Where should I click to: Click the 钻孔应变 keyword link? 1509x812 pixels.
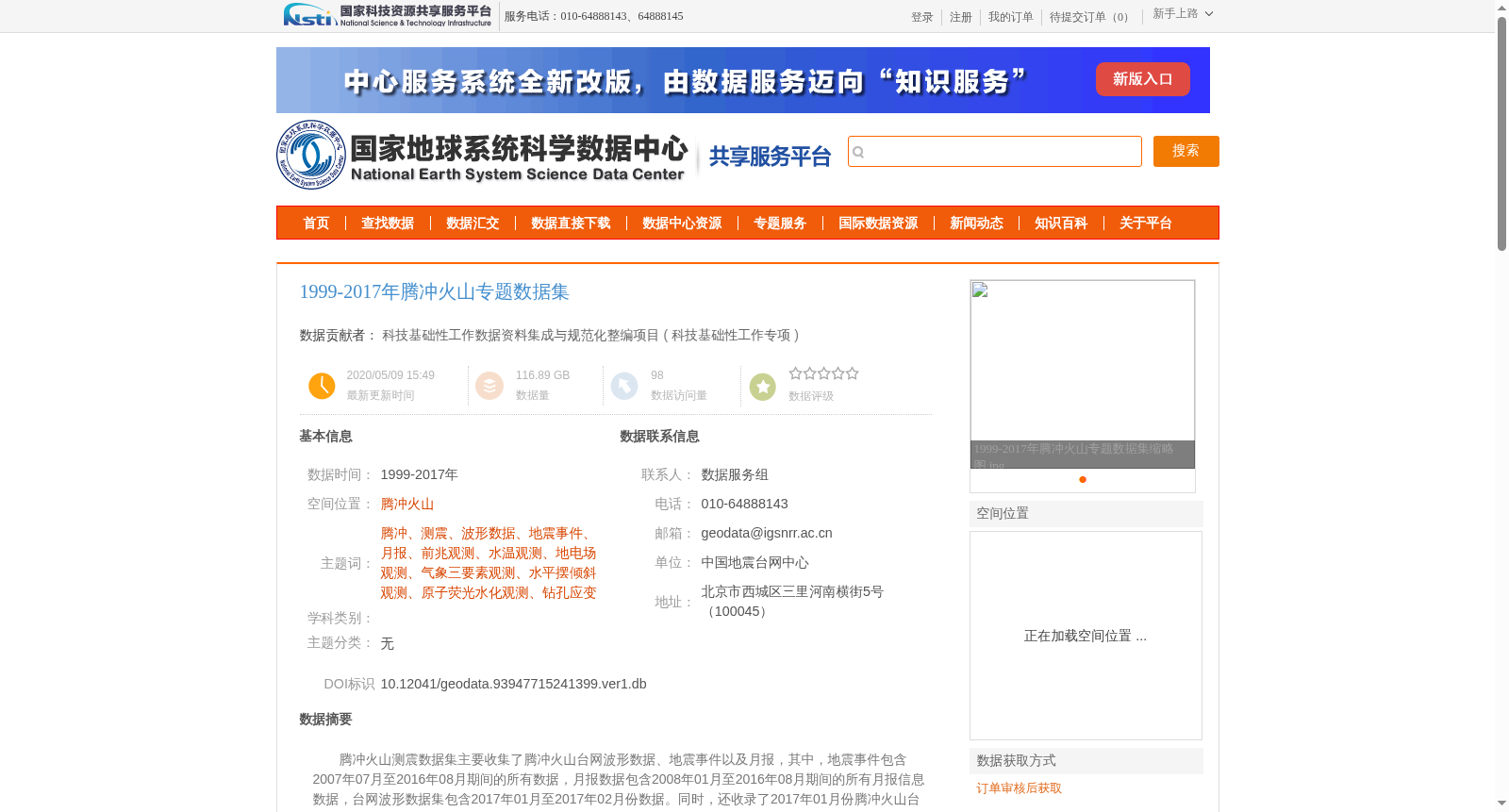569,592
